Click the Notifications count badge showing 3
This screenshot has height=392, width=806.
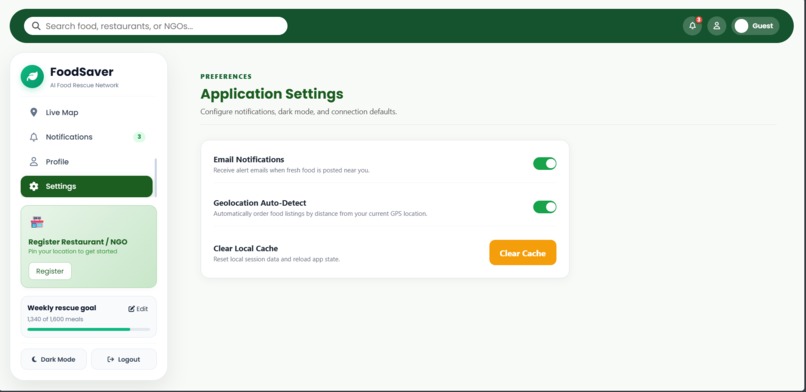[139, 137]
